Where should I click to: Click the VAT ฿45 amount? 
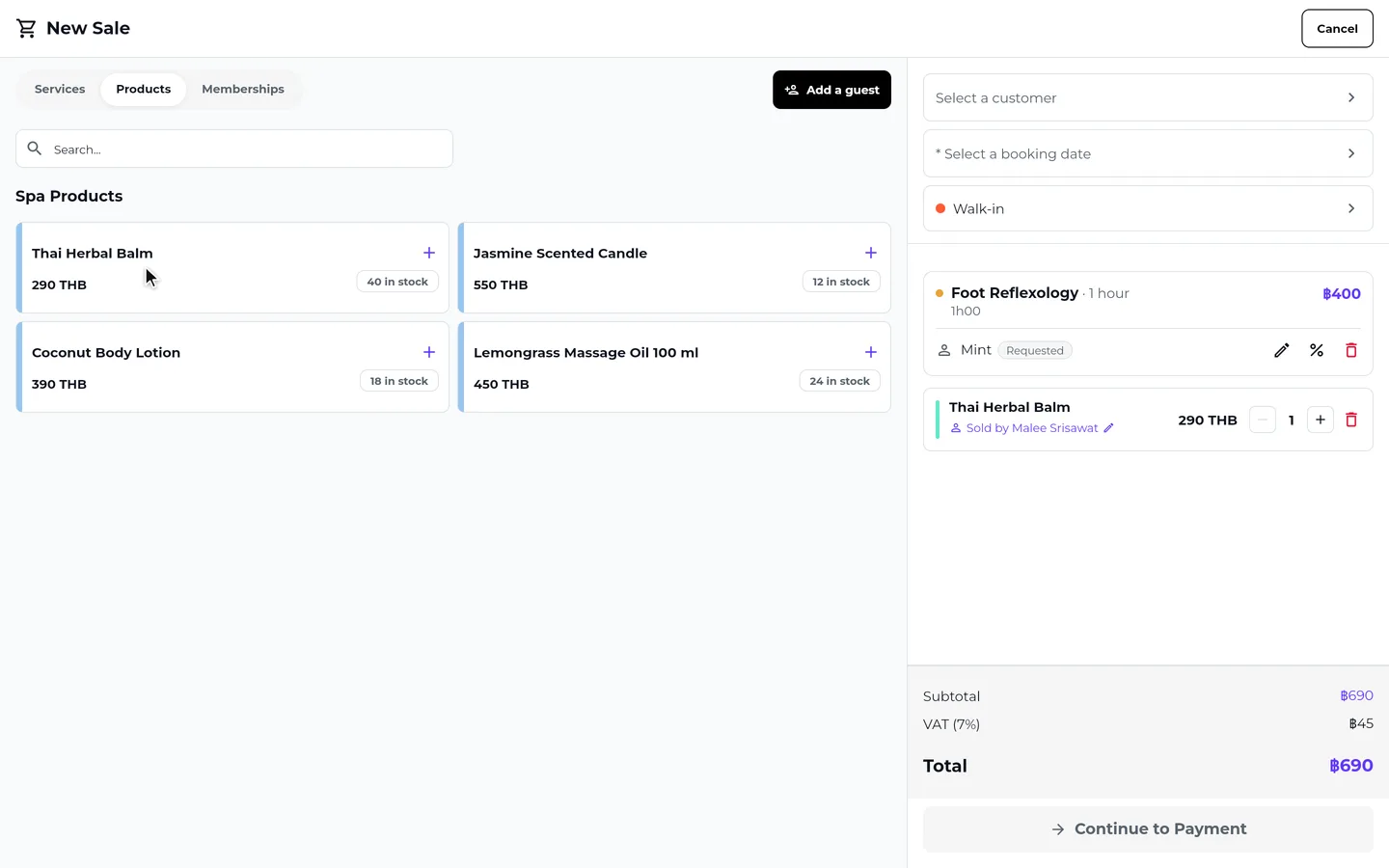pyautogui.click(x=1361, y=723)
